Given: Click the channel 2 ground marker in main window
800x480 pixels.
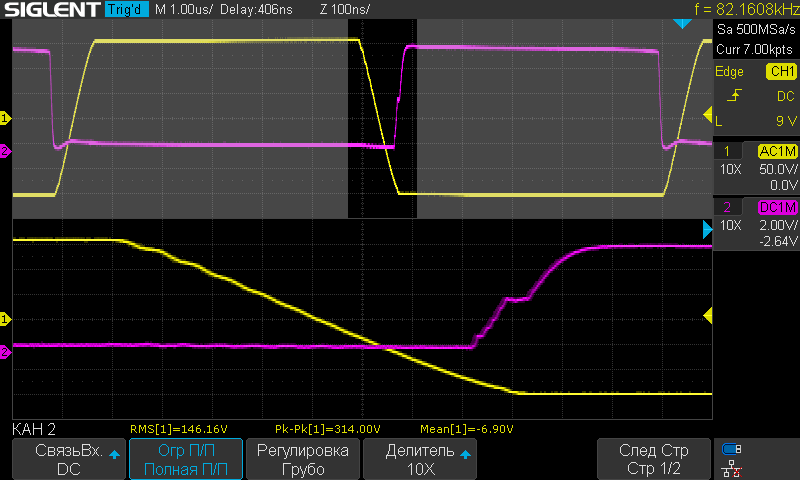Looking at the screenshot, I should pos(5,151).
